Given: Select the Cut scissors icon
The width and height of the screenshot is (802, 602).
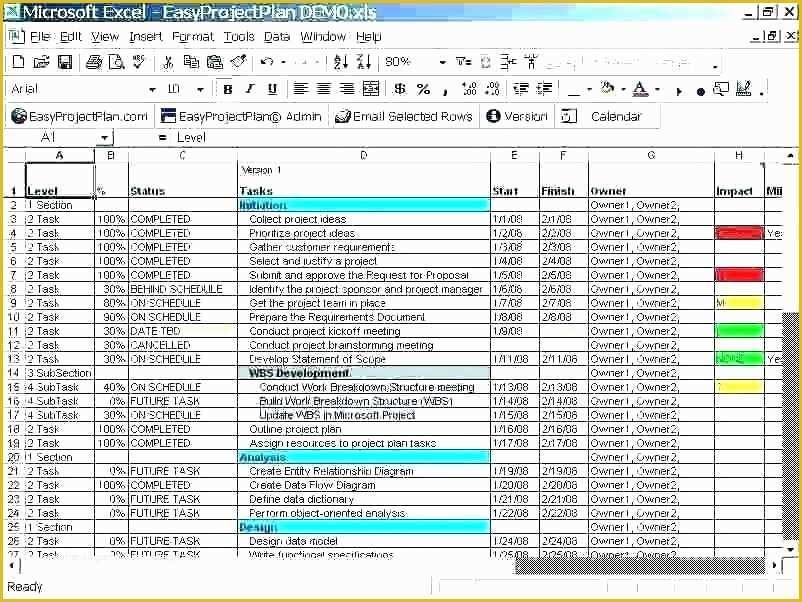Looking at the screenshot, I should click(x=168, y=62).
